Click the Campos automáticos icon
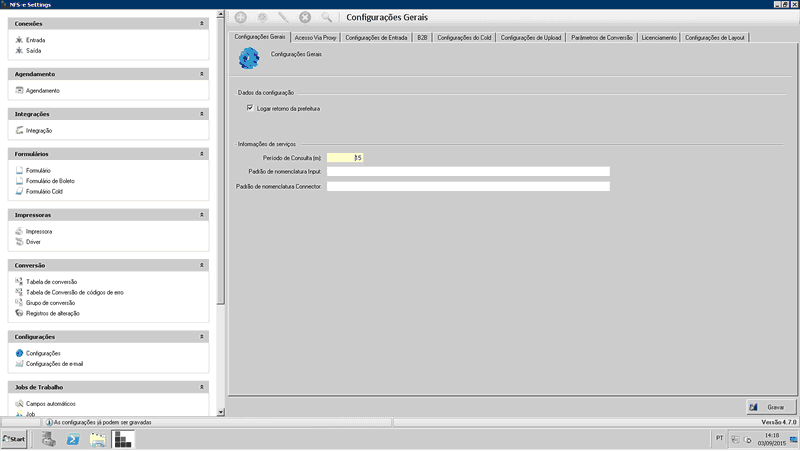Image resolution: width=800 pixels, height=451 pixels. pos(19,404)
